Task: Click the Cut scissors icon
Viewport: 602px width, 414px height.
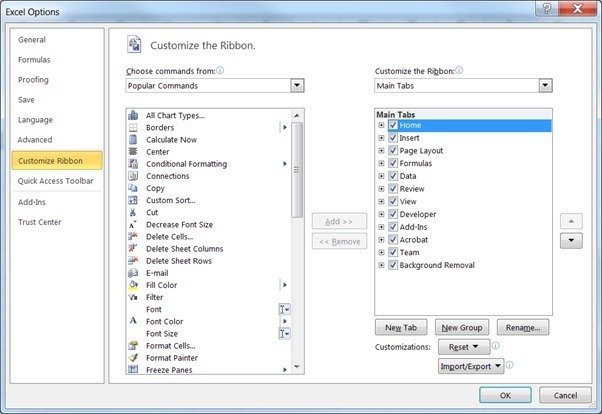Action: pyautogui.click(x=133, y=212)
